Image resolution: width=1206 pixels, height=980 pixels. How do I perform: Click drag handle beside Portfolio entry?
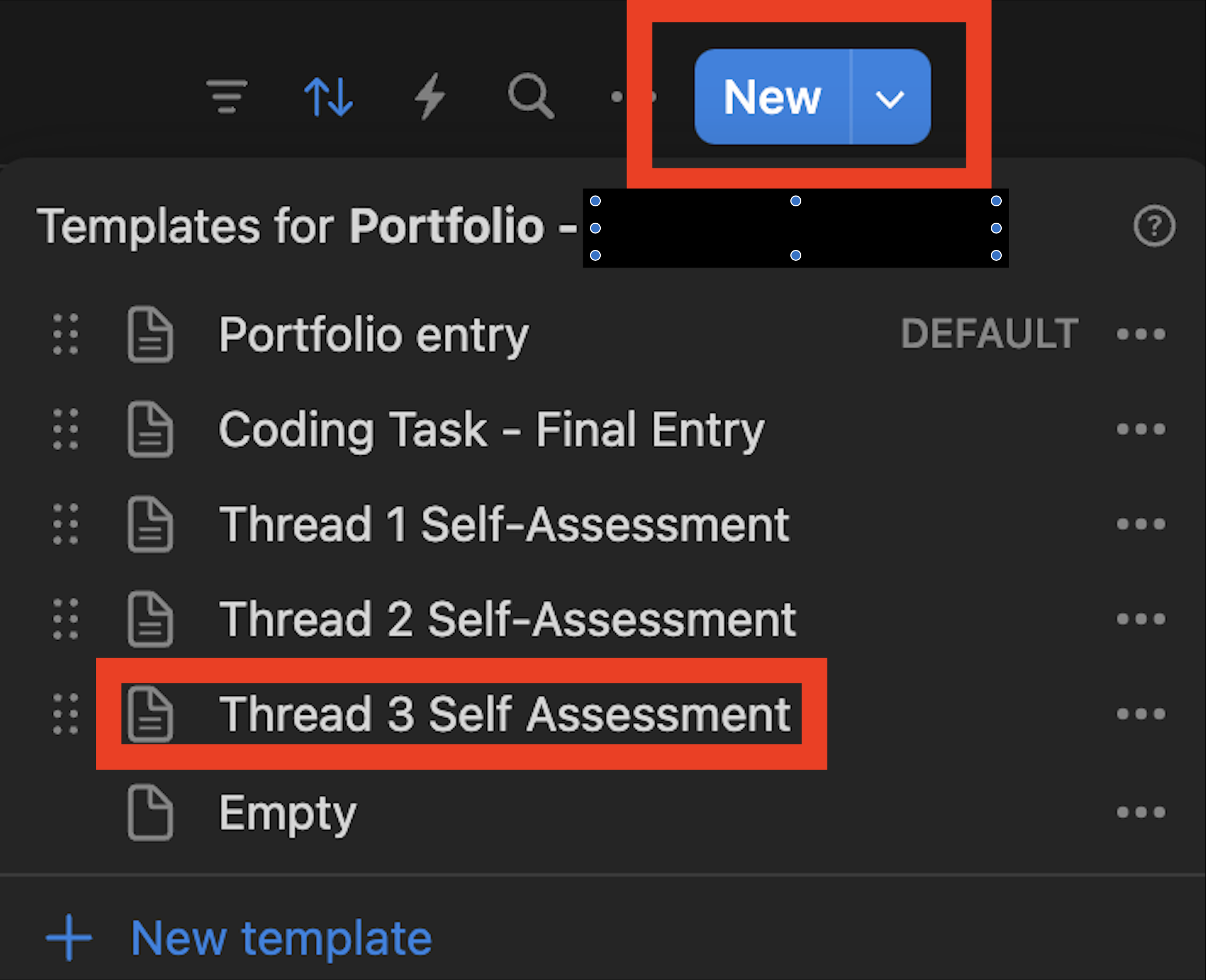pyautogui.click(x=65, y=335)
